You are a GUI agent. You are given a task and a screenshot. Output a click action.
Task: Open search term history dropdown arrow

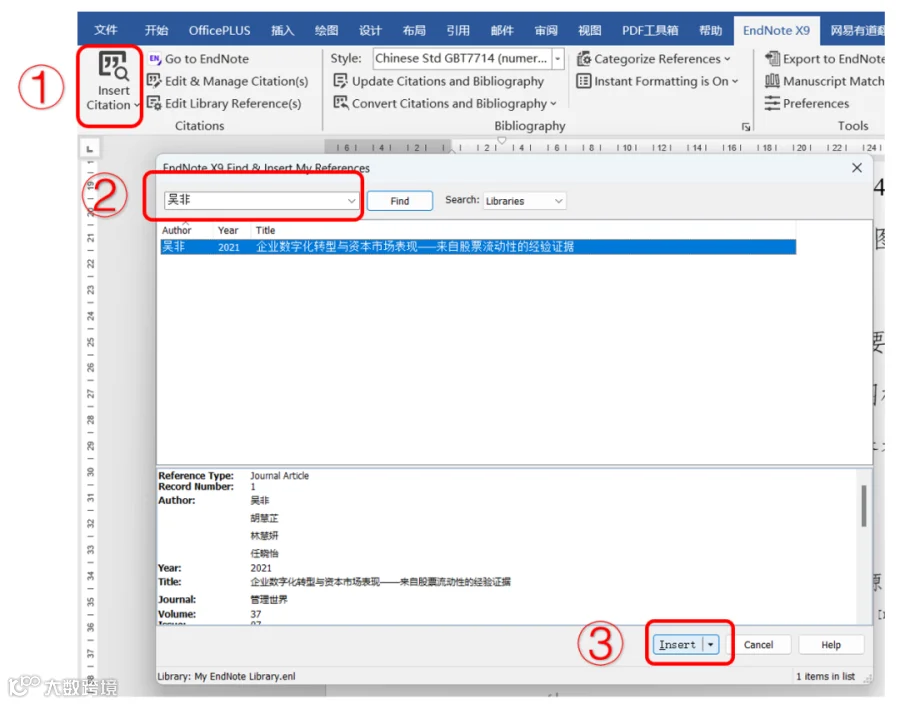click(x=351, y=201)
